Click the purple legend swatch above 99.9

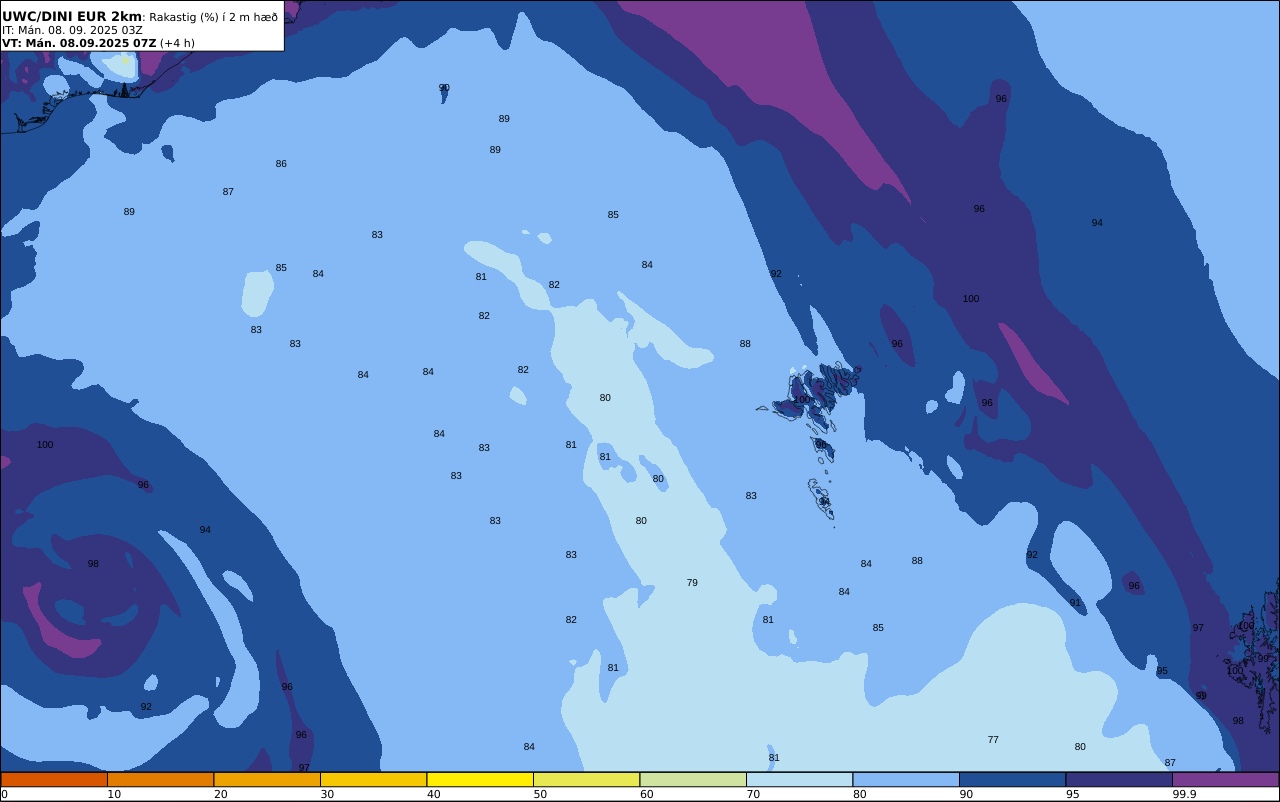(x=1226, y=779)
